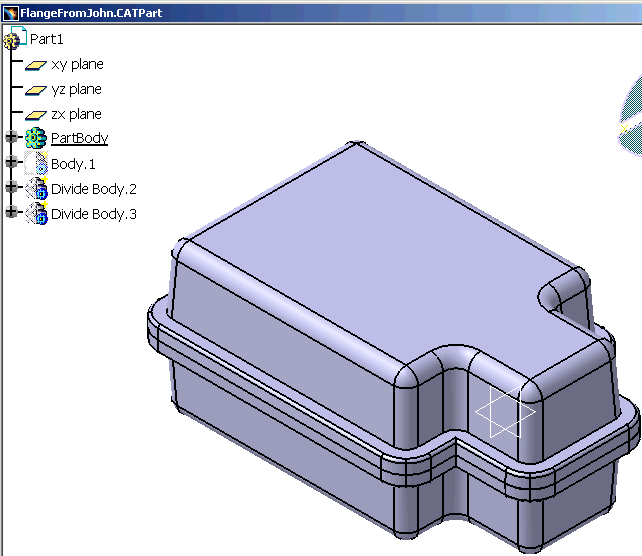The height and width of the screenshot is (556, 642).
Task: Expand the PartBody tree node
Action: pyautogui.click(x=11, y=138)
